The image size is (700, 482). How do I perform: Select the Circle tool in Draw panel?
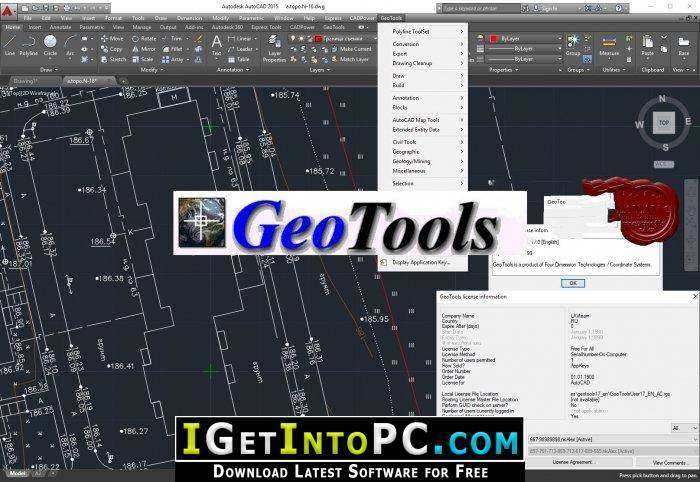(50, 46)
